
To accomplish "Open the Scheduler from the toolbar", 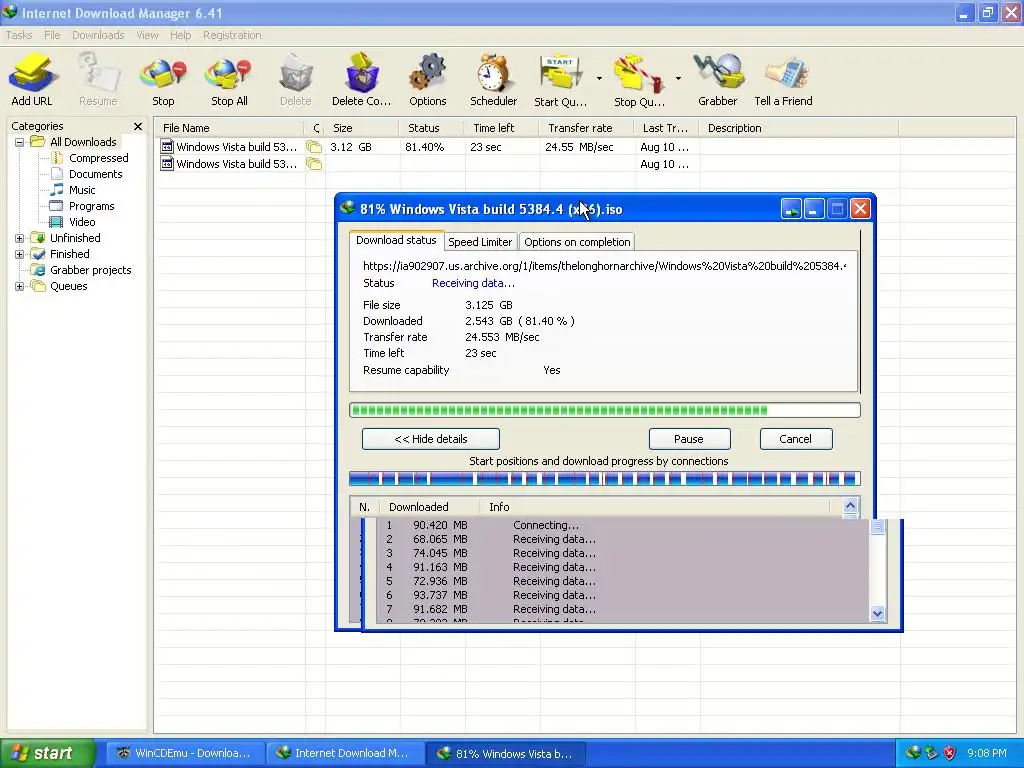I will pyautogui.click(x=493, y=80).
